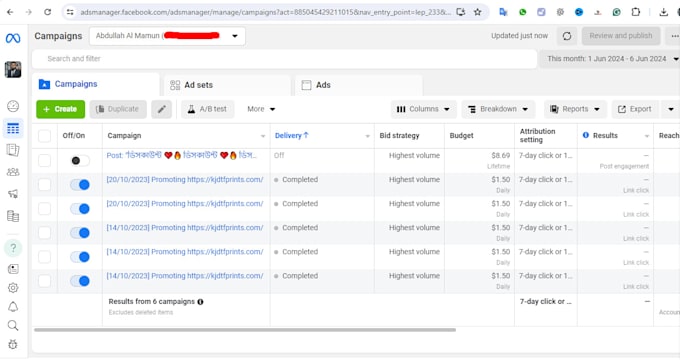Click Review and publish
Image resolution: width=680 pixels, height=360 pixels.
tap(621, 36)
